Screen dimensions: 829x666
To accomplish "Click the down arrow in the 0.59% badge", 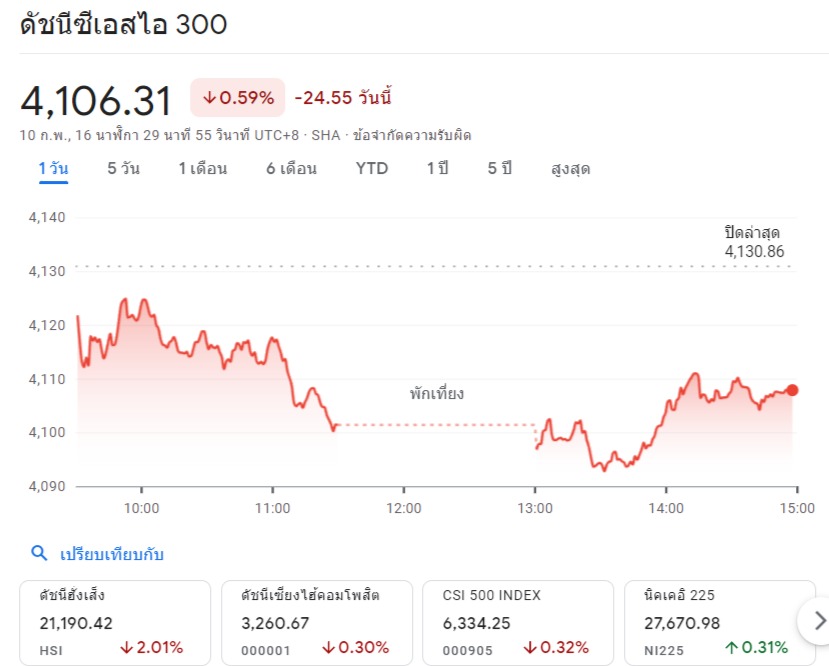I will [209, 97].
